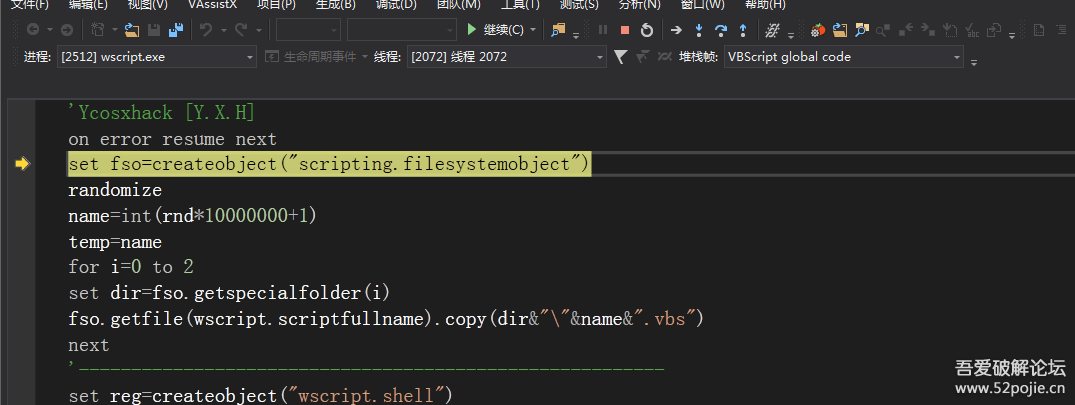Click the highlighted line set fso=createobject
The height and width of the screenshot is (405, 1075).
click(329, 164)
